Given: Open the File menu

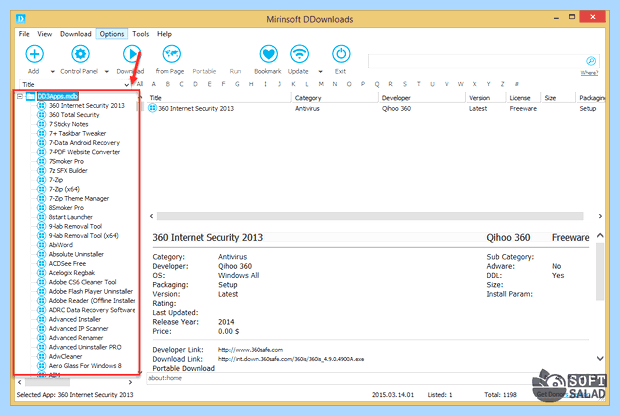Looking at the screenshot, I should 24,34.
